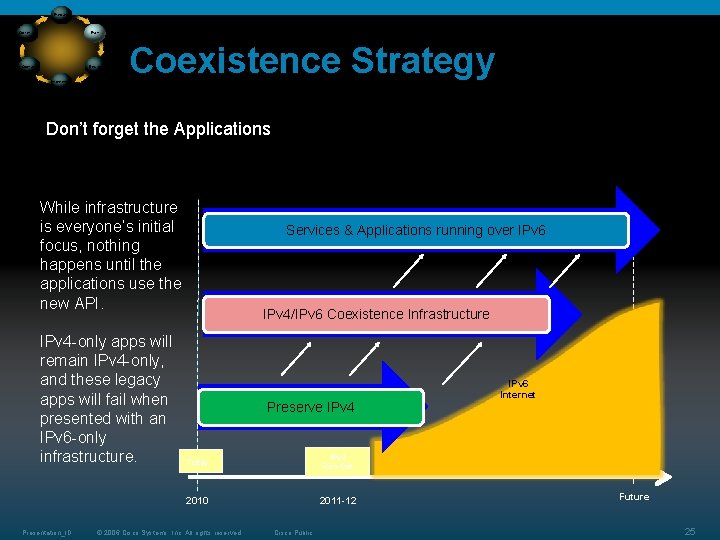Click the circular lifecycle logo graphic
Screen dimensions: 720x540
coord(62,45)
